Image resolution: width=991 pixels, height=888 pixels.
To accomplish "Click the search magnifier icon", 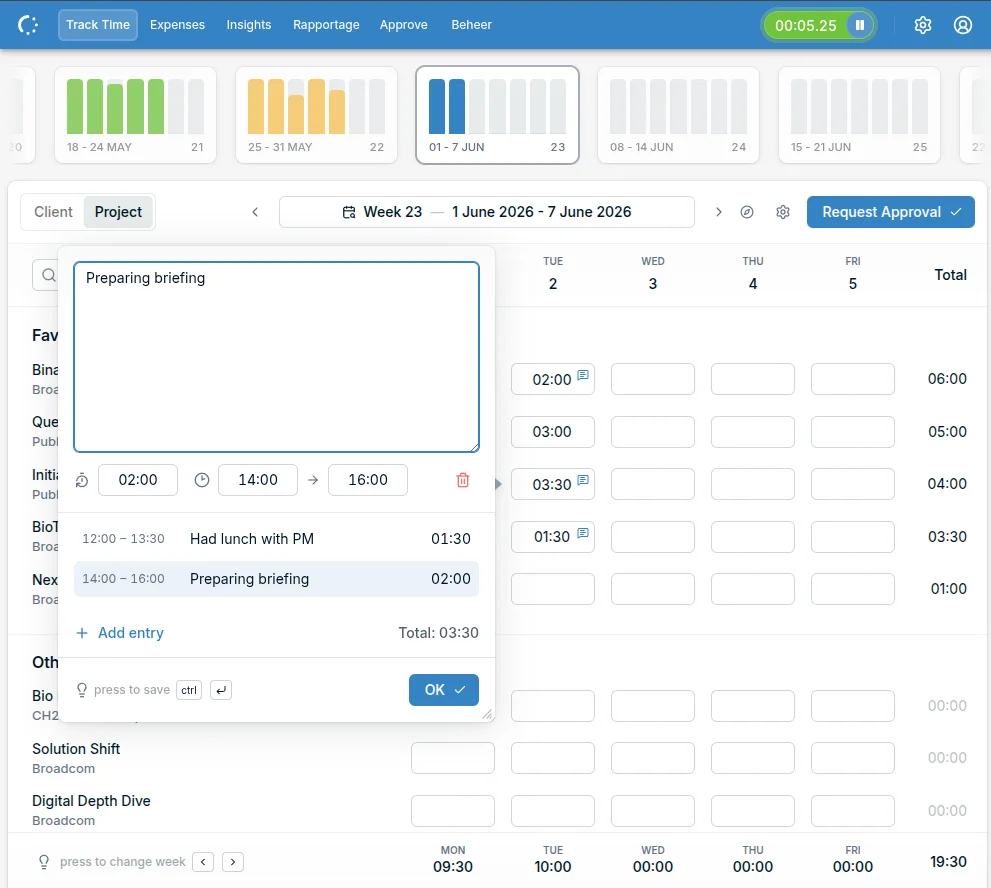I will coord(49,275).
